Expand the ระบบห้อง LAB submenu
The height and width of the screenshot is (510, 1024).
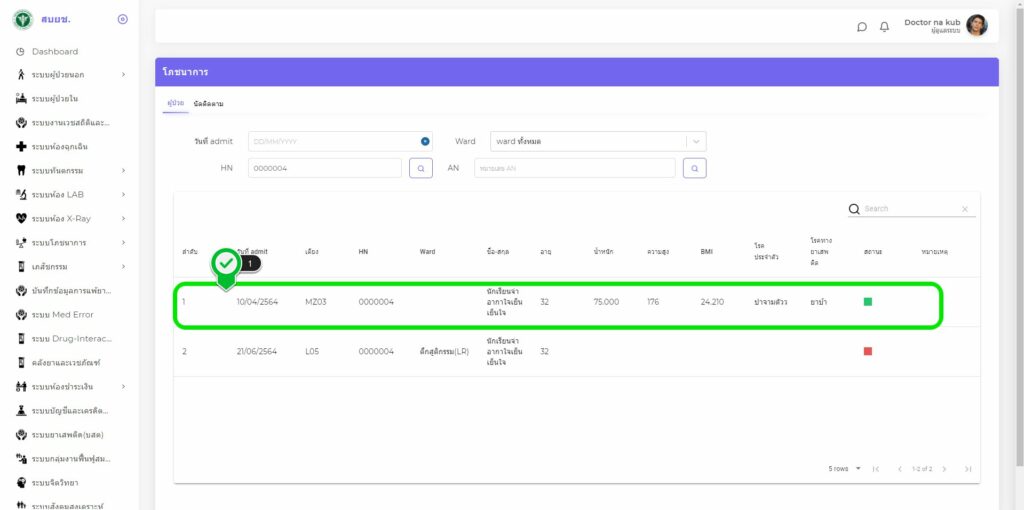(x=123, y=194)
